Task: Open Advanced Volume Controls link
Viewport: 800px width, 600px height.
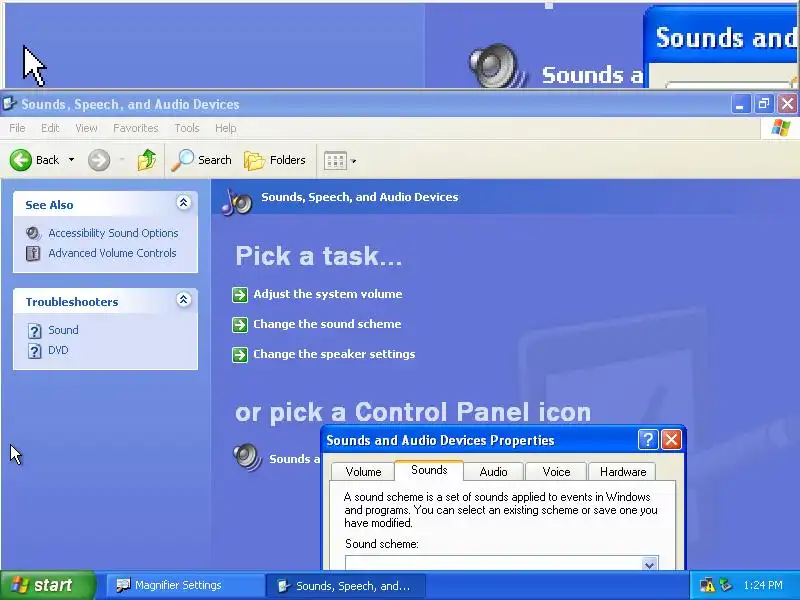Action: tap(112, 253)
